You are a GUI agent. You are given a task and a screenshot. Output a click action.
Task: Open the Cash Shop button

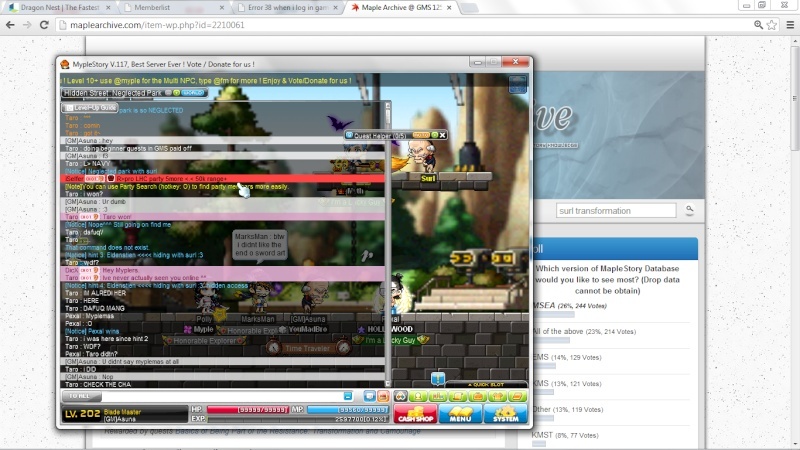415,414
